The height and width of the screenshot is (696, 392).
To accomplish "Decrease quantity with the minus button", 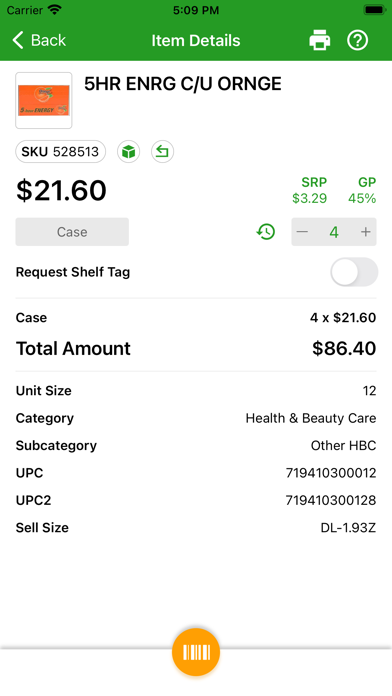I will pos(302,232).
